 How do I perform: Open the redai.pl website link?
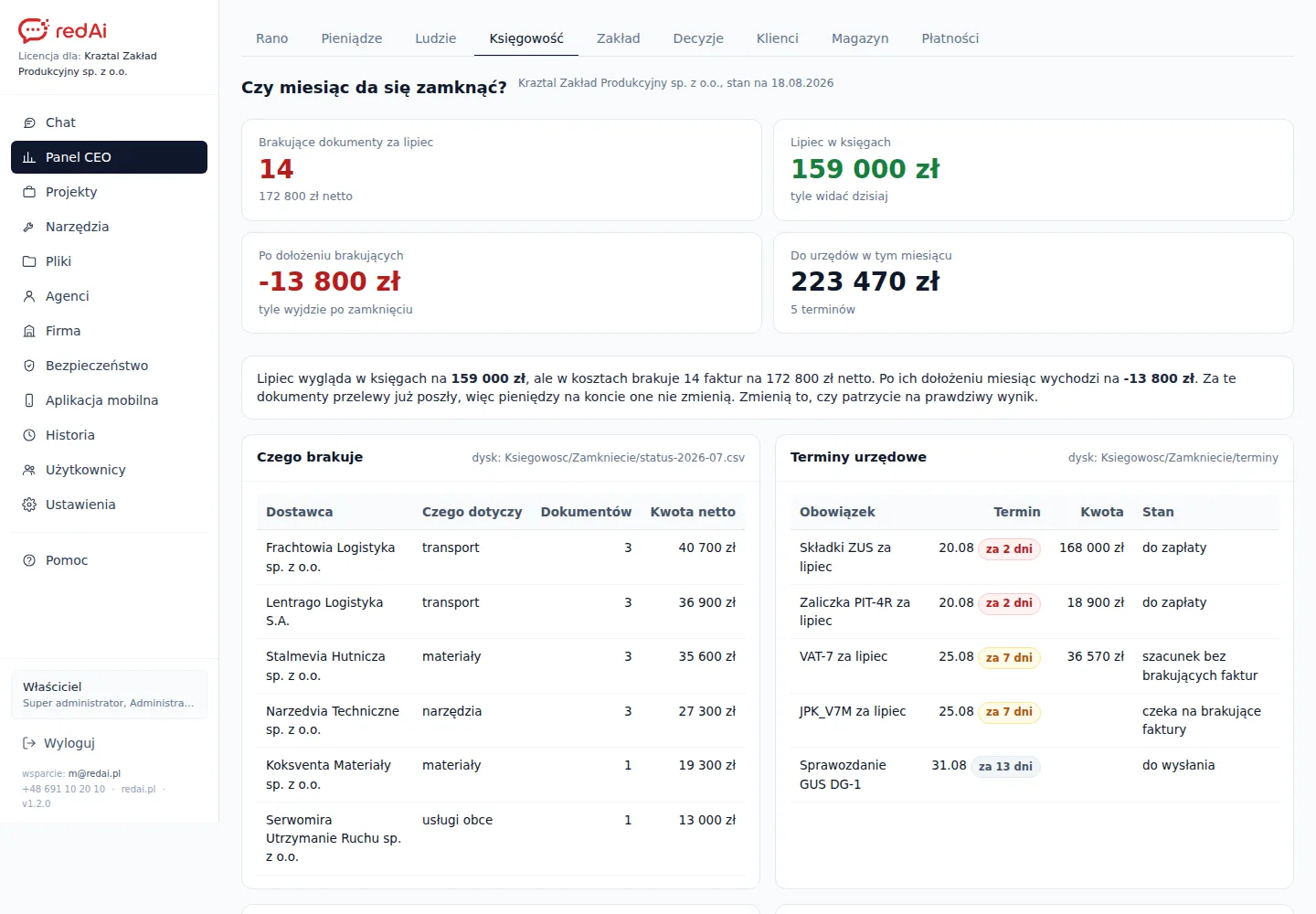click(139, 789)
